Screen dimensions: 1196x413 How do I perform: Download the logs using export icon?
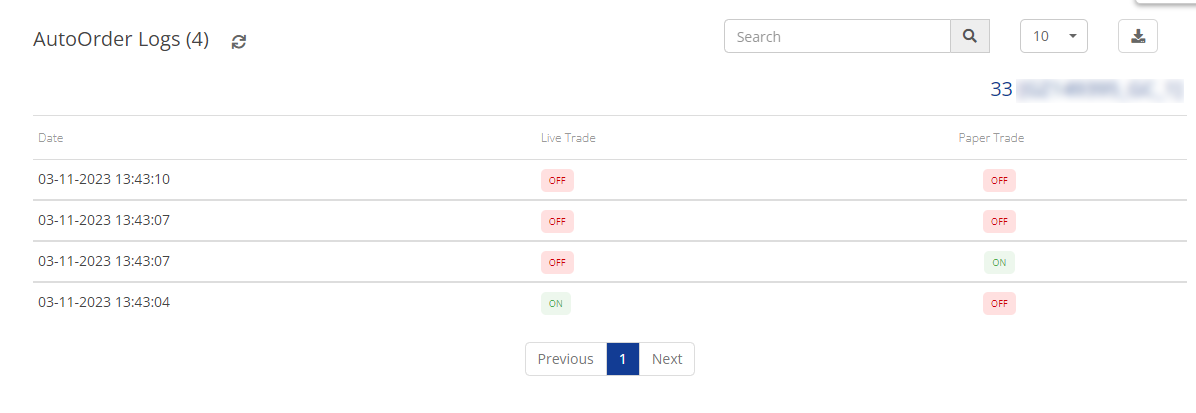pos(1137,36)
